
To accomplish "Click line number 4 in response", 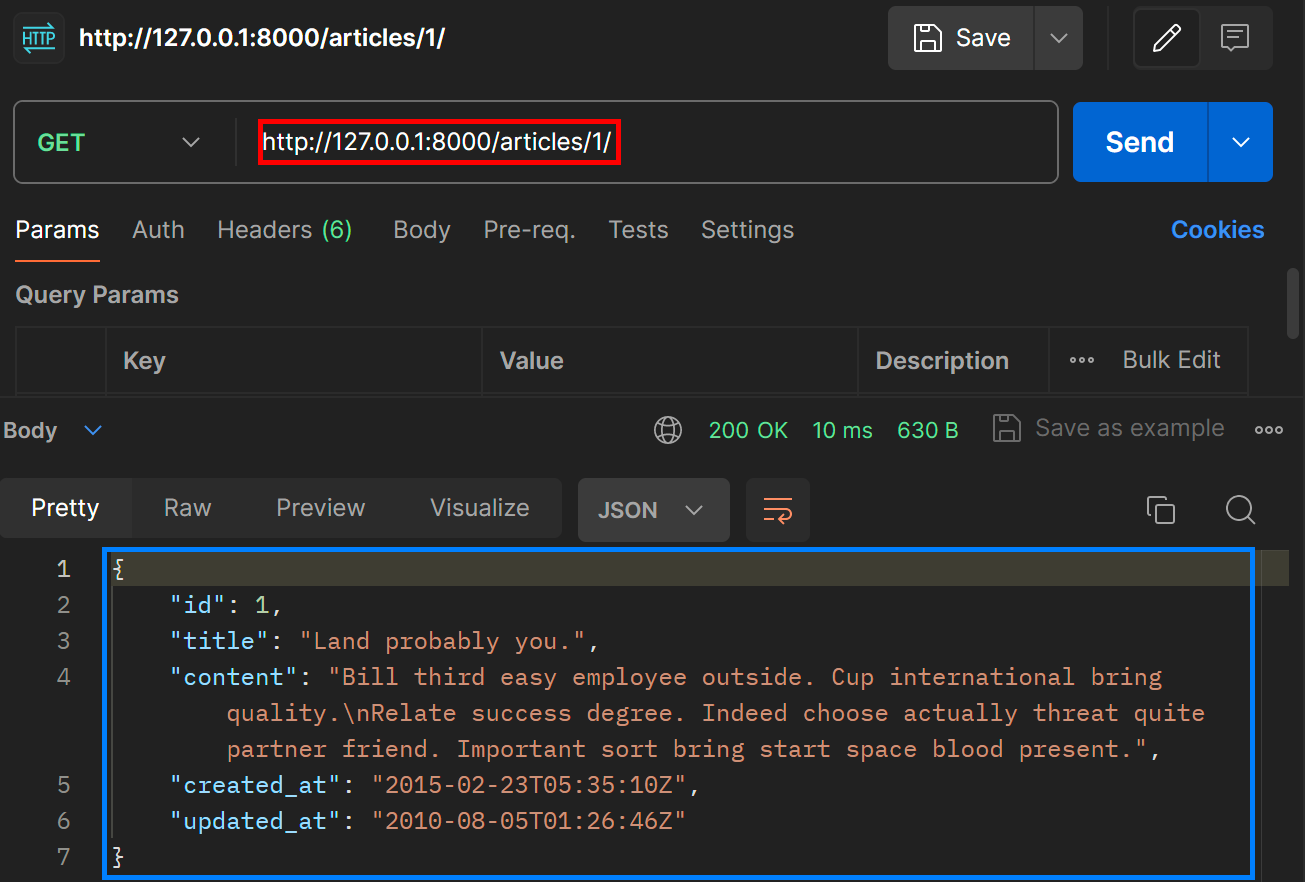I will point(64,677).
